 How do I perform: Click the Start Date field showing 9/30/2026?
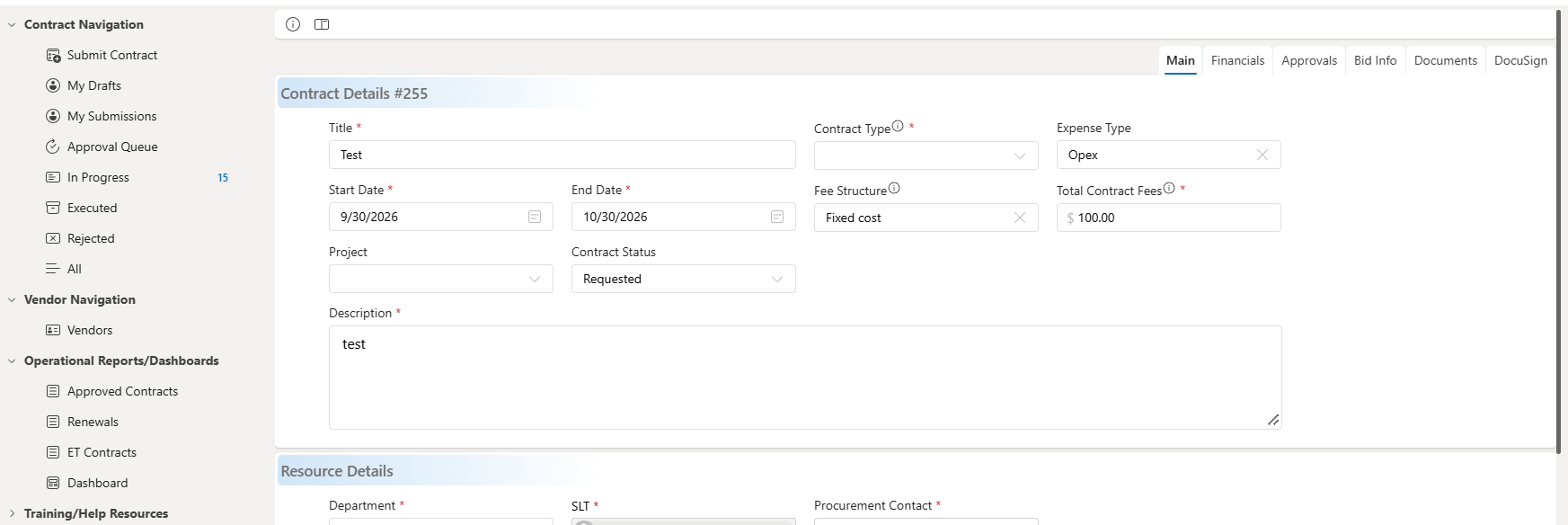(441, 217)
